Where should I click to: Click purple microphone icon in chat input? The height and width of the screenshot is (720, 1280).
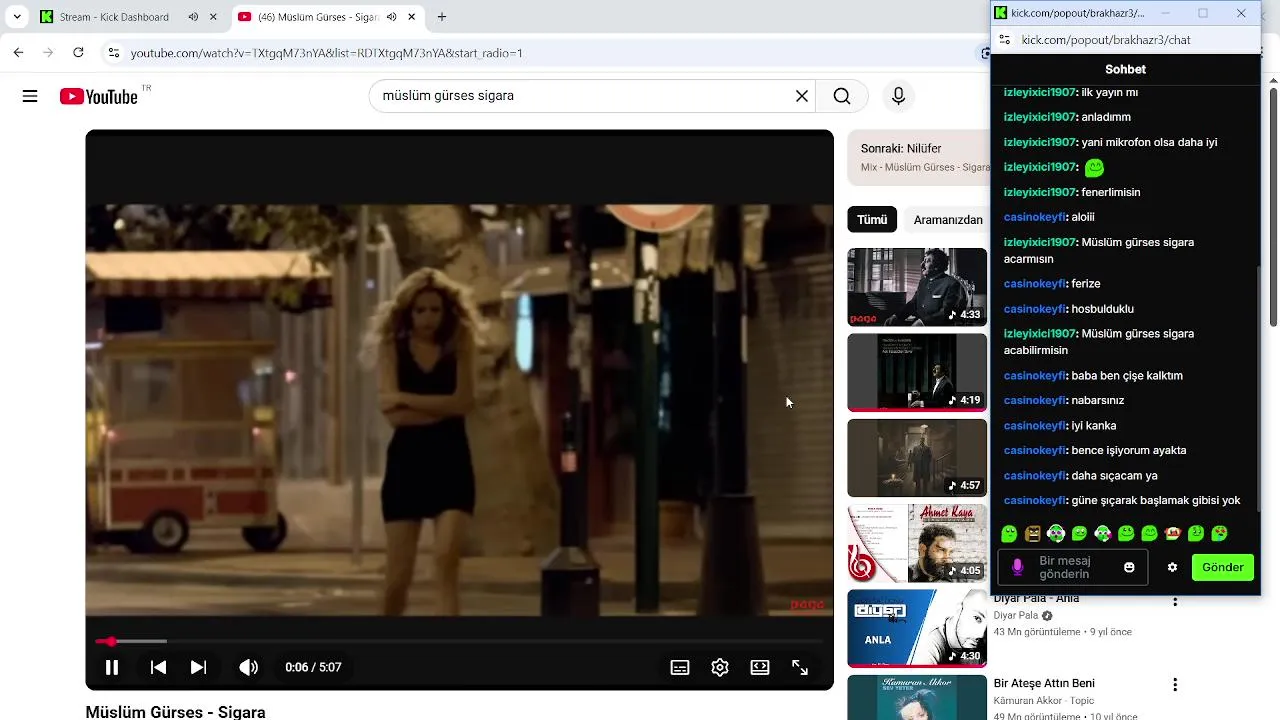pos(1018,567)
